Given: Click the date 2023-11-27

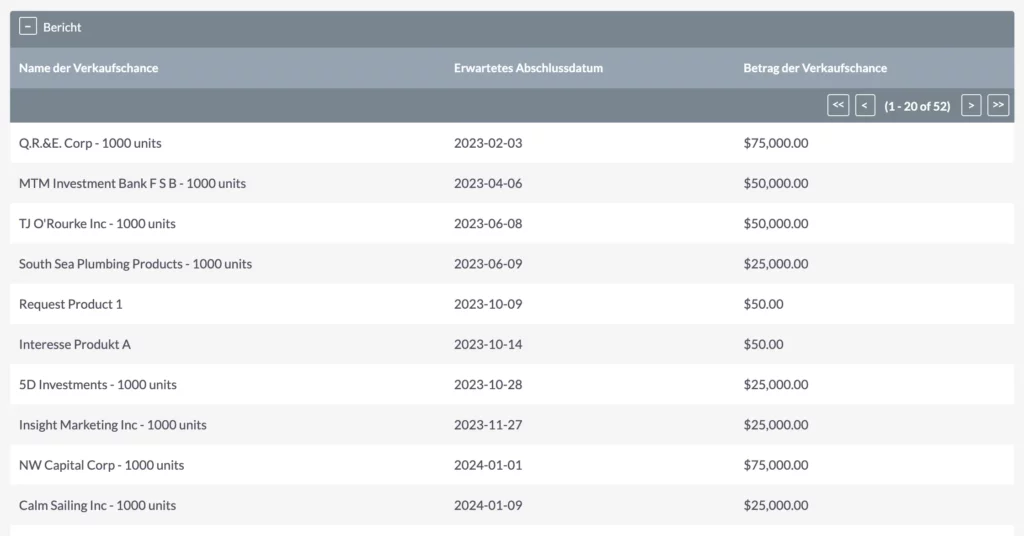Looking at the screenshot, I should click(488, 425).
